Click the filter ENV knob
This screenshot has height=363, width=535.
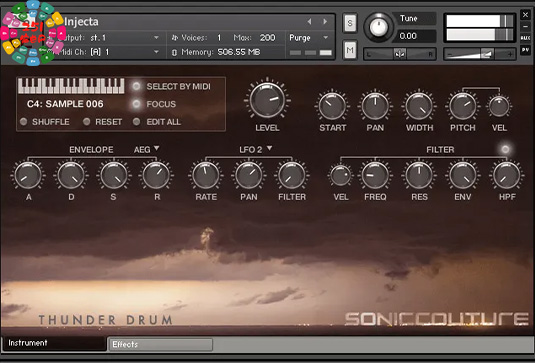[x=463, y=175]
